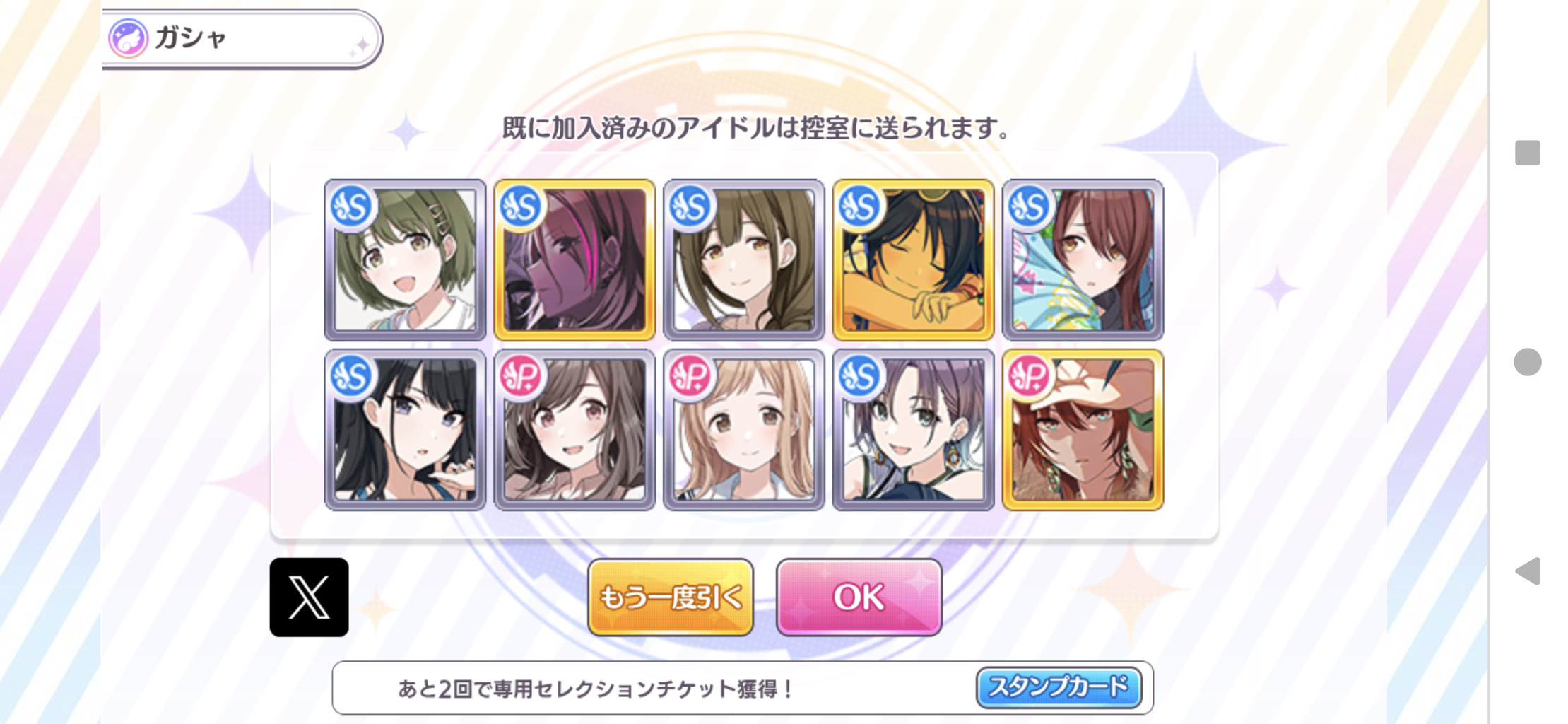The image size is (1568, 724).
Task: Select the green-haired idol card
Action: click(405, 259)
